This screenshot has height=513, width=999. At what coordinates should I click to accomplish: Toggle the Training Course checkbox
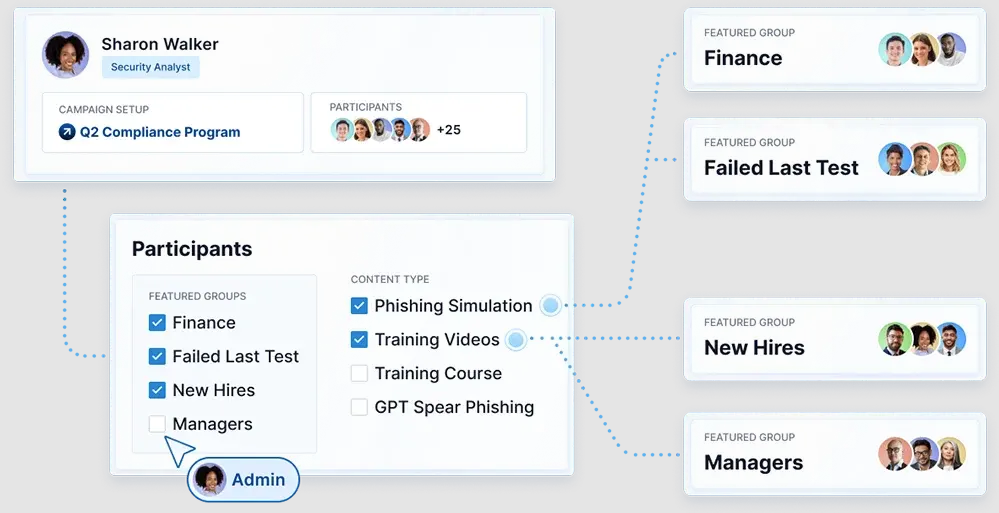click(x=359, y=373)
